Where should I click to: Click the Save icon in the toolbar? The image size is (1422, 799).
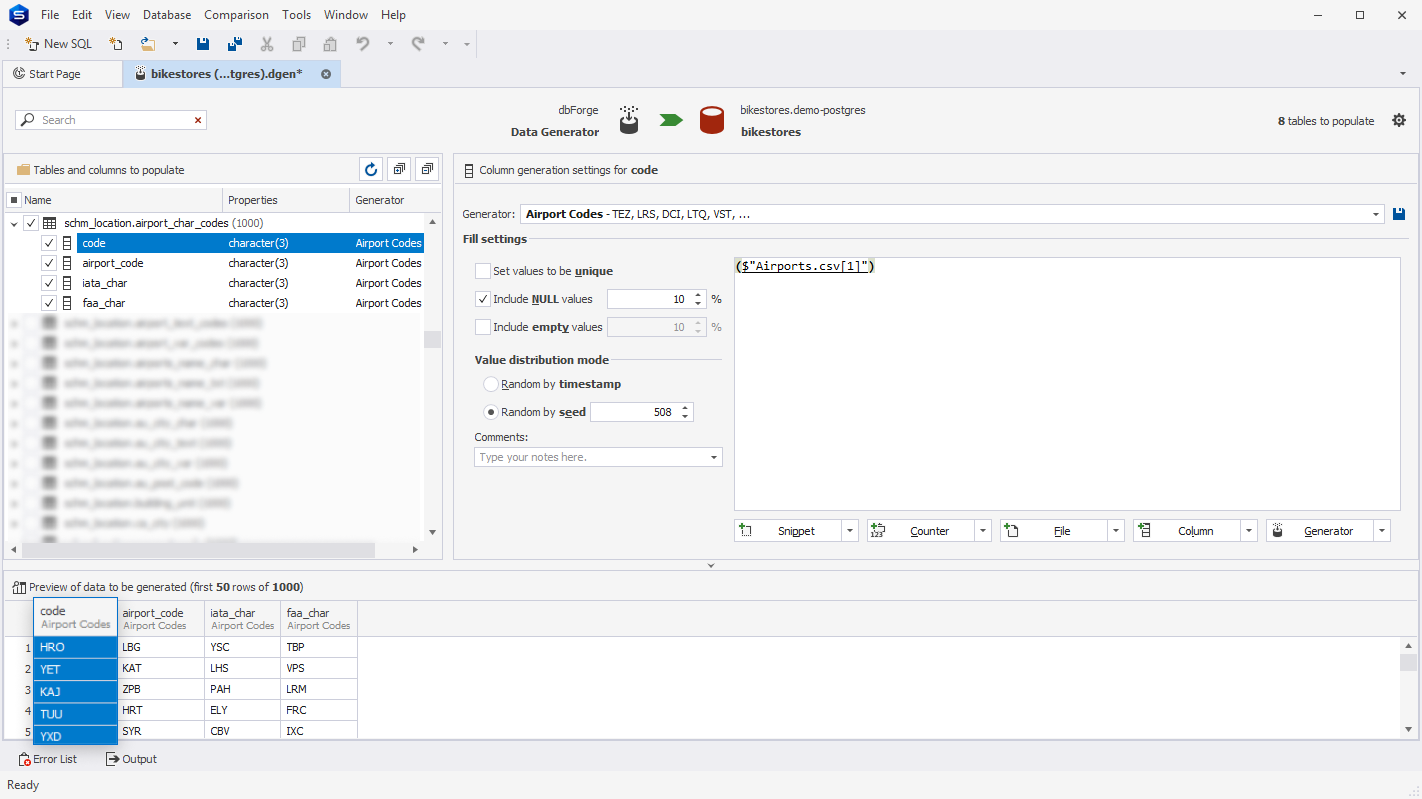point(203,44)
